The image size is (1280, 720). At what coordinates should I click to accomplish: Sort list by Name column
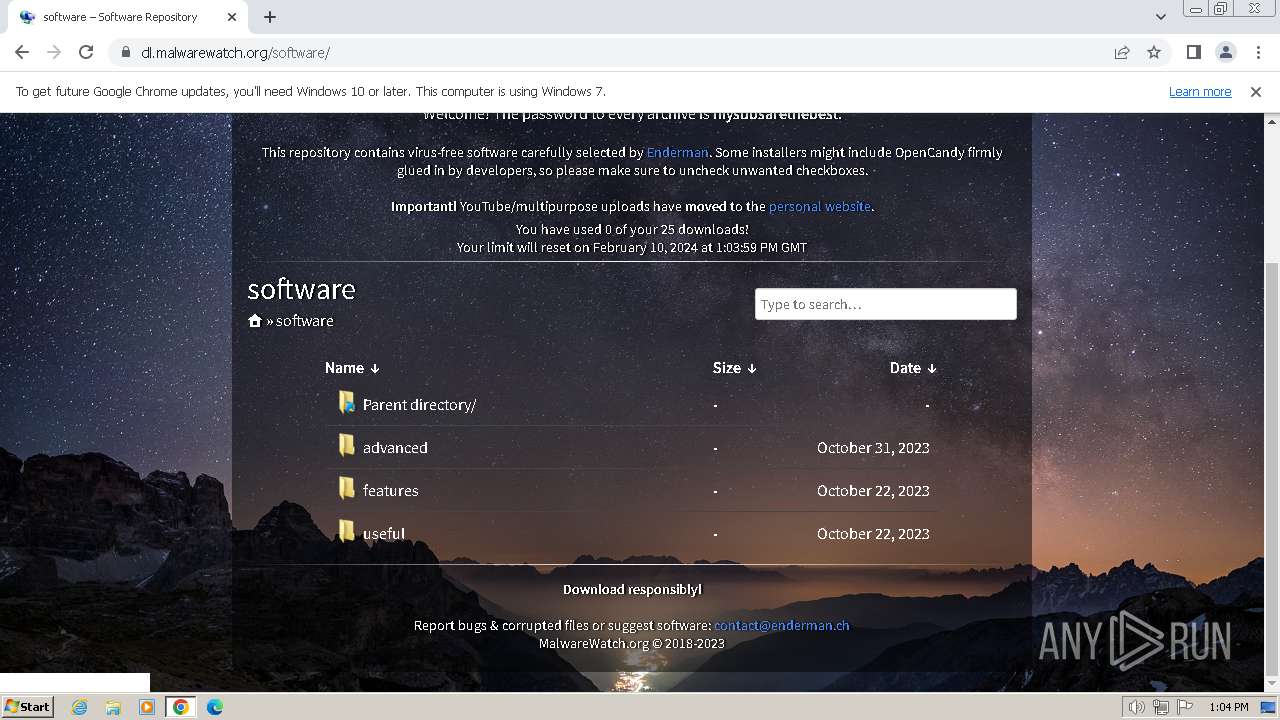352,368
